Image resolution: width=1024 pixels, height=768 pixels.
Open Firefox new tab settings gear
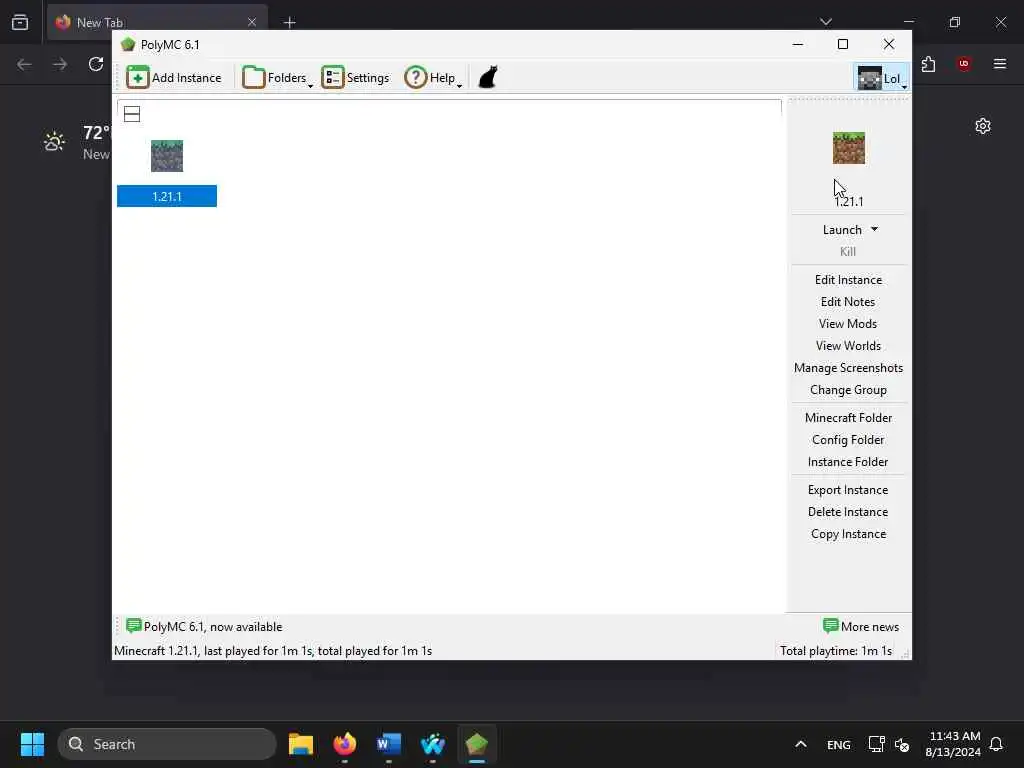click(x=983, y=126)
